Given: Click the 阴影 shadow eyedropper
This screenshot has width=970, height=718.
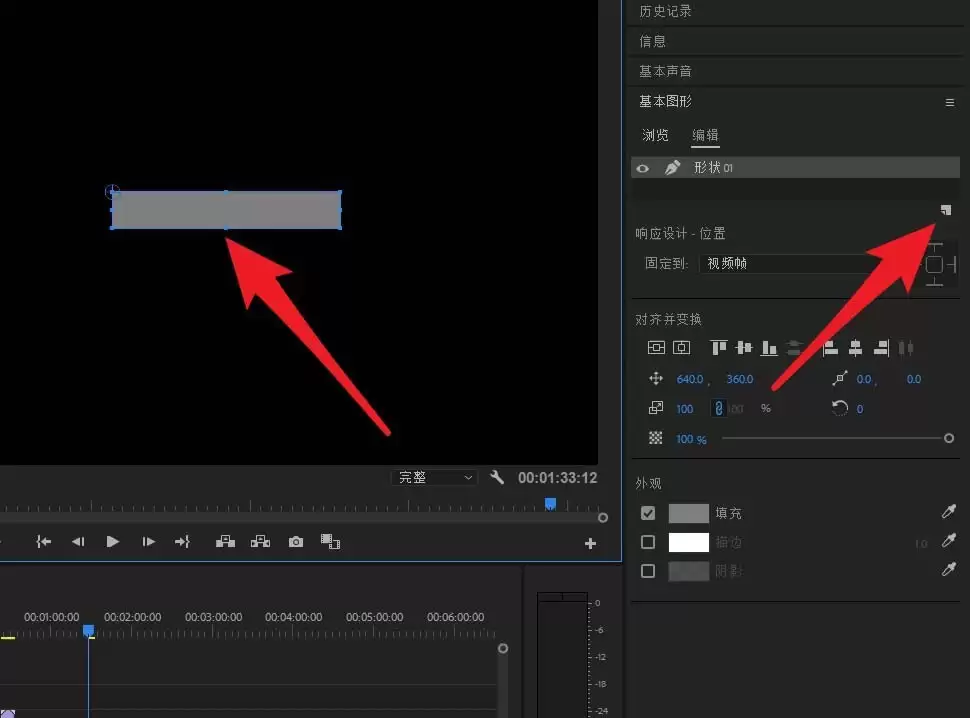Looking at the screenshot, I should click(x=949, y=569).
